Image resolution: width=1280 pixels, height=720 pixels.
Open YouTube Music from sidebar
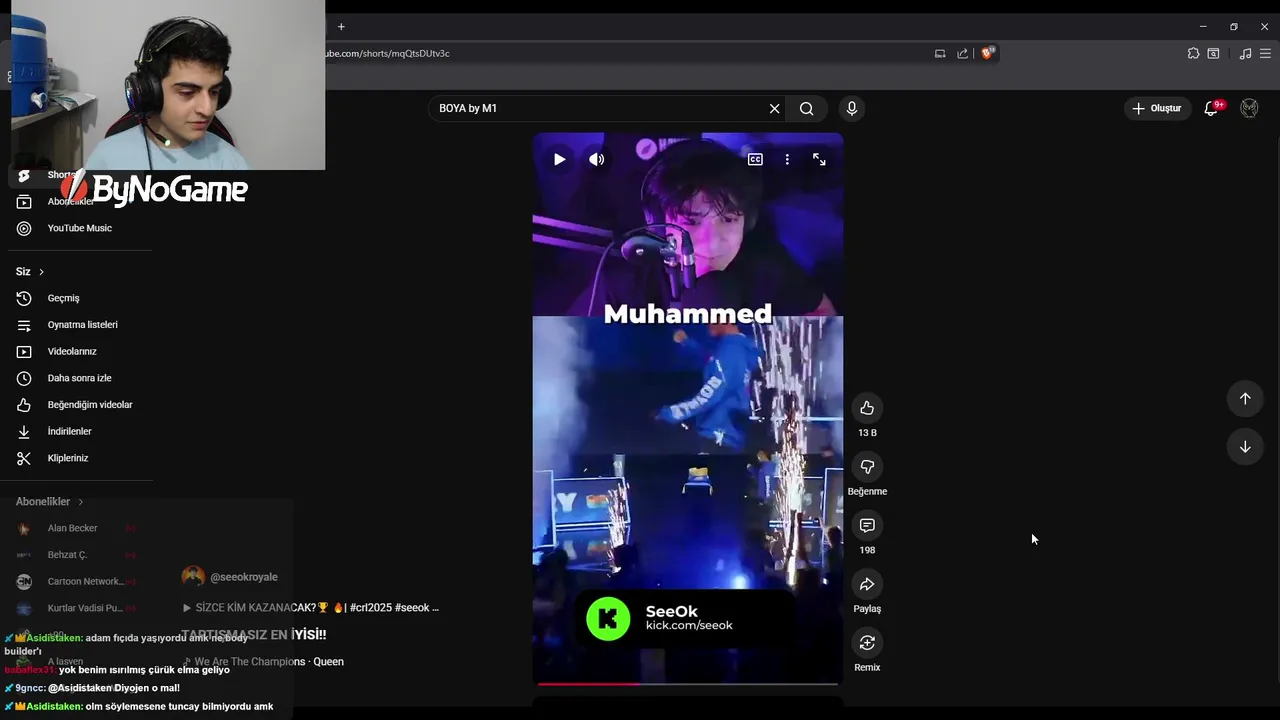(80, 228)
